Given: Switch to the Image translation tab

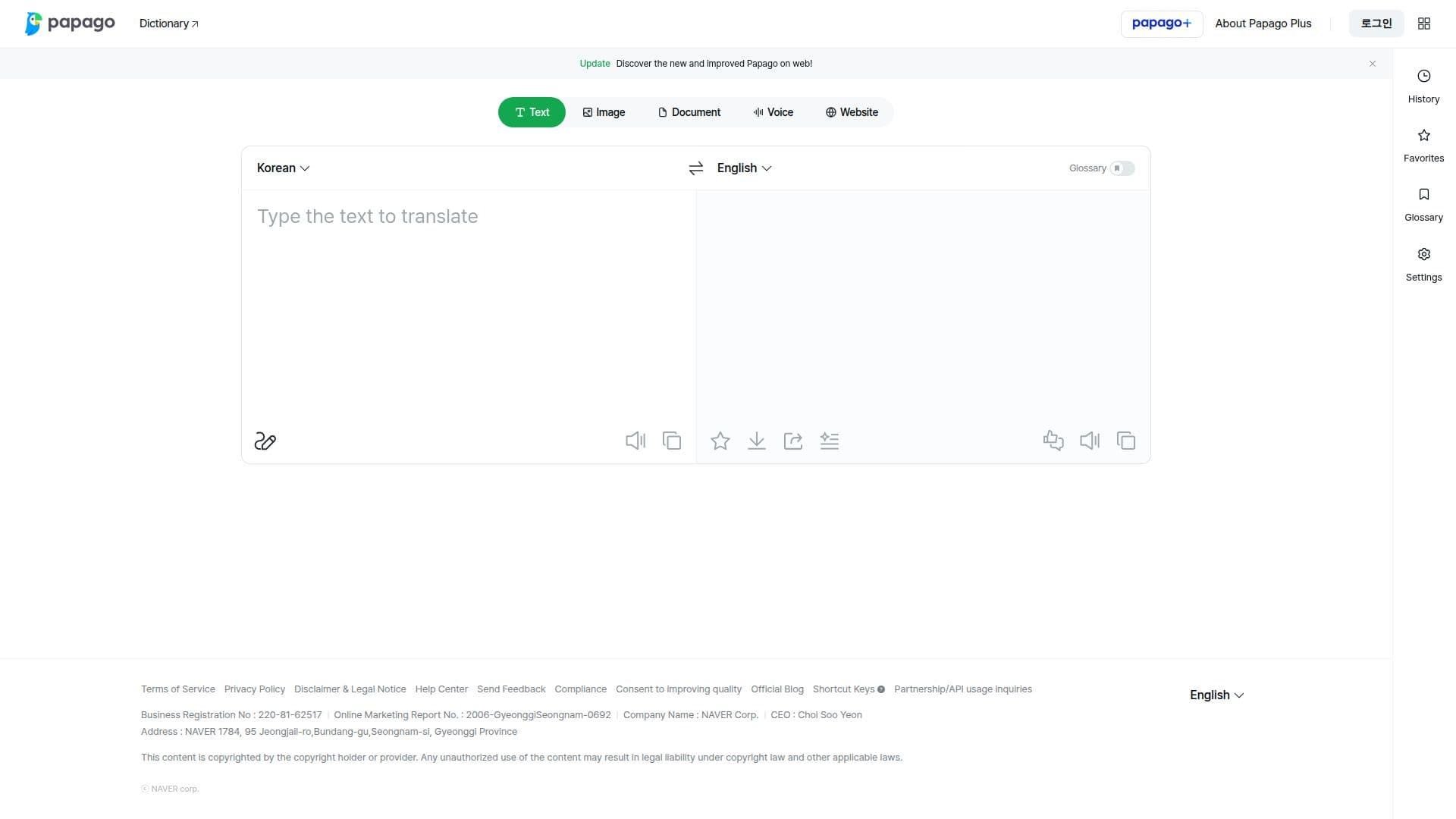Looking at the screenshot, I should [604, 112].
